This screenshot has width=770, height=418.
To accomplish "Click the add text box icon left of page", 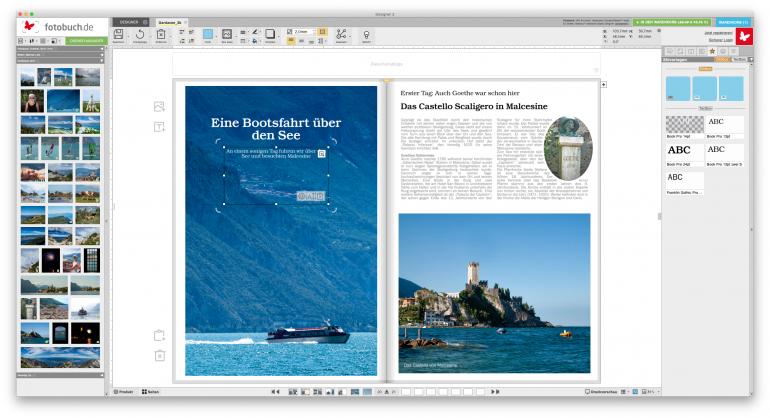I will coord(159,127).
